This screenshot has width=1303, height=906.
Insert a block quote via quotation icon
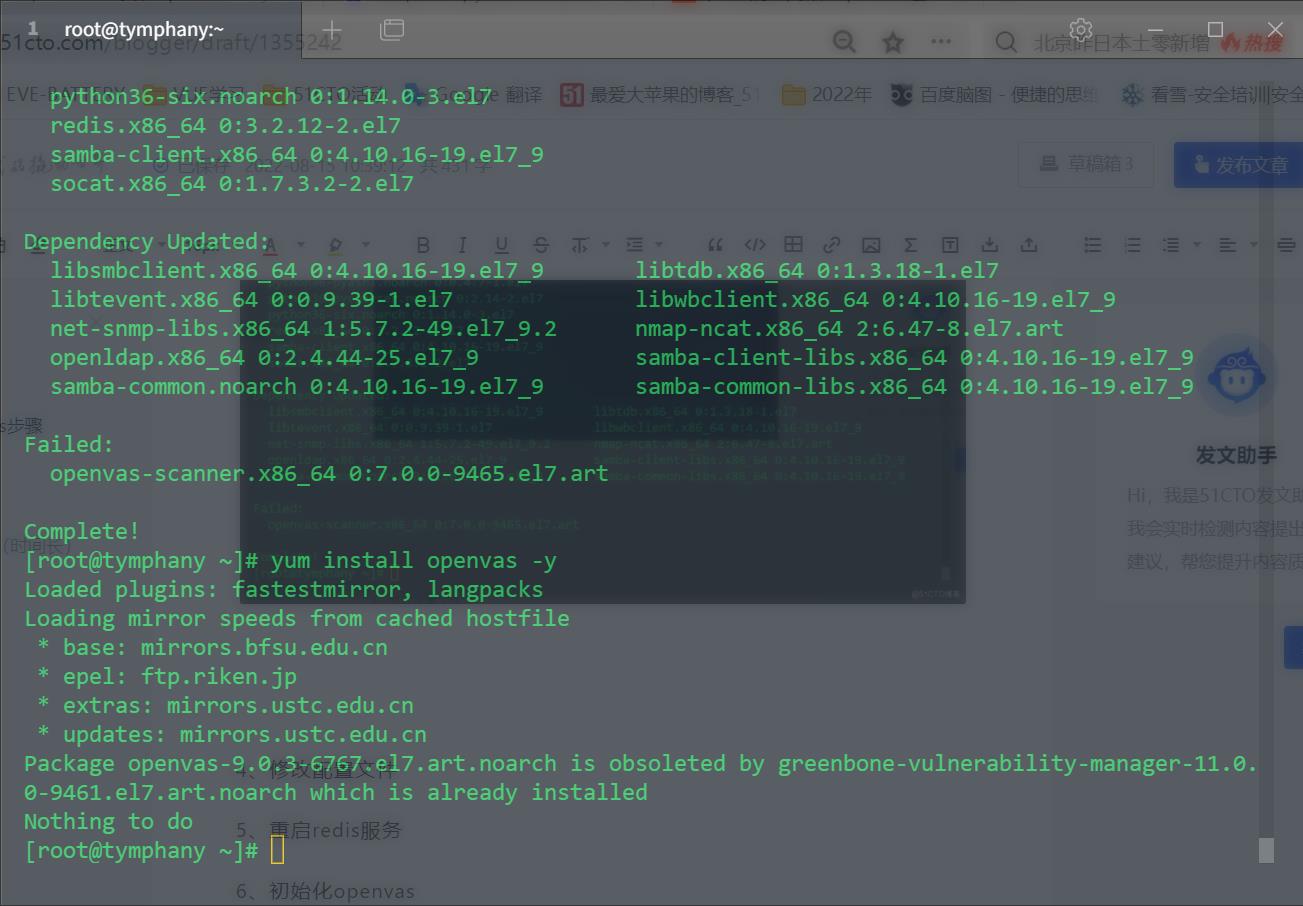pos(715,245)
